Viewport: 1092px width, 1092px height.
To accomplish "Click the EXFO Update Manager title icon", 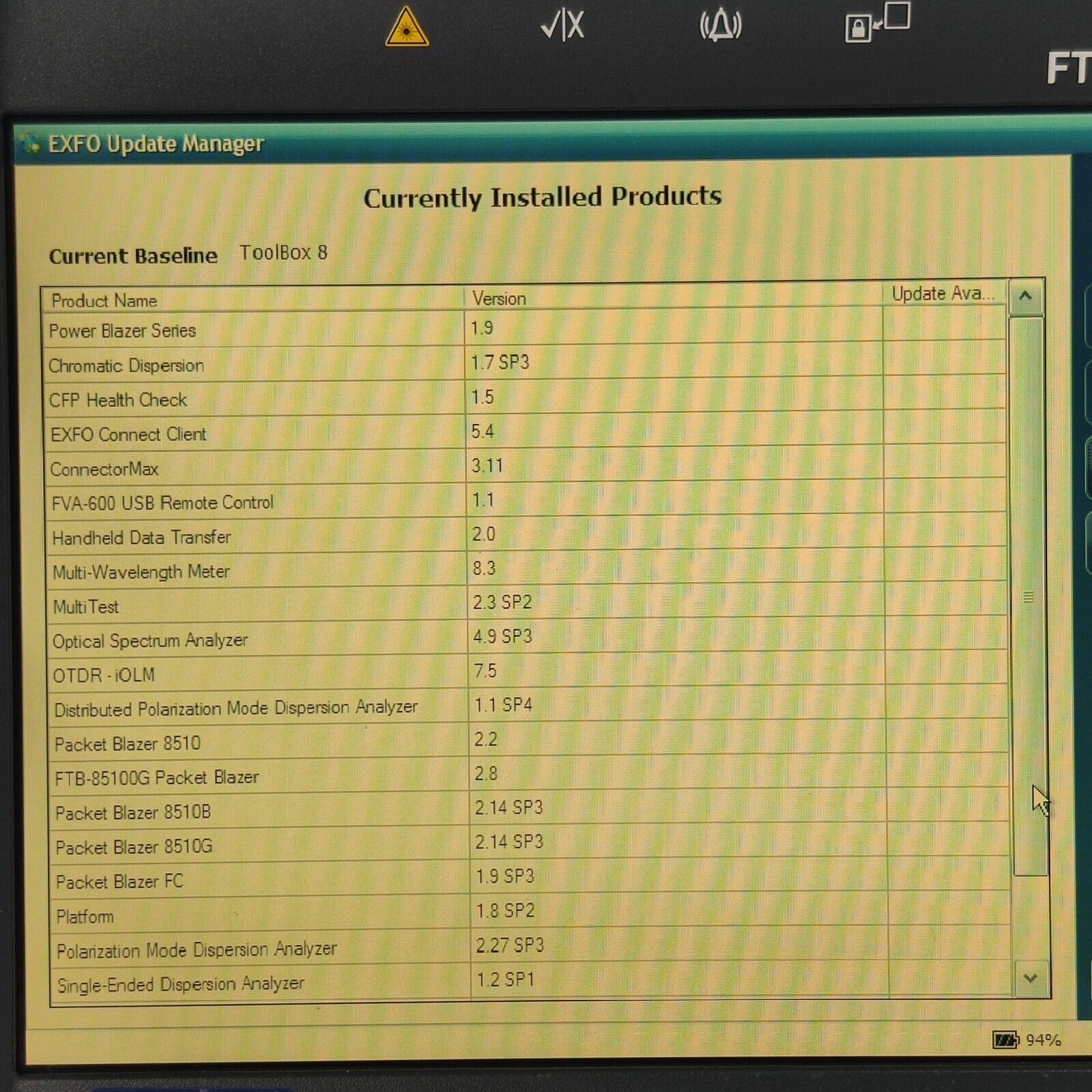I will point(30,144).
